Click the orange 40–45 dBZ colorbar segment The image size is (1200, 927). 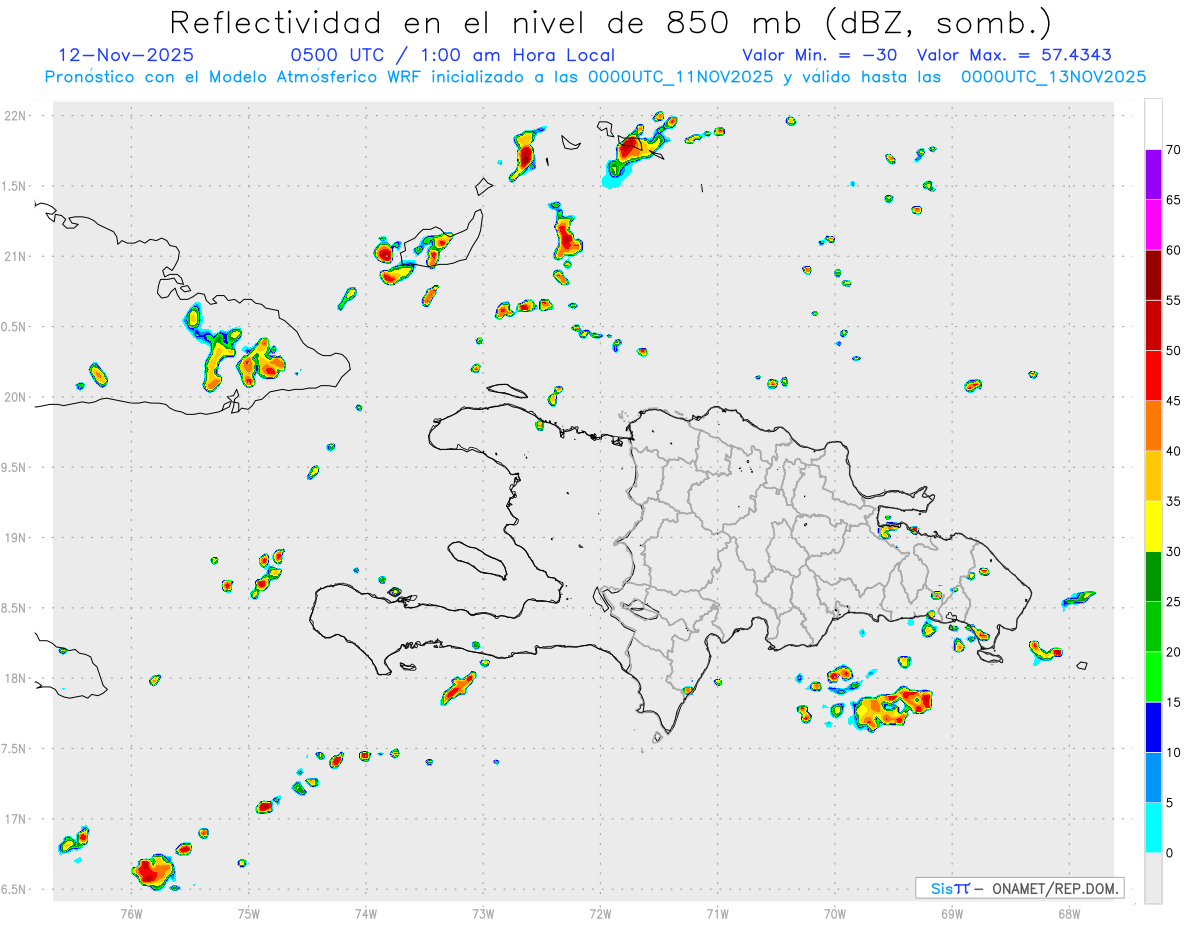point(1153,426)
